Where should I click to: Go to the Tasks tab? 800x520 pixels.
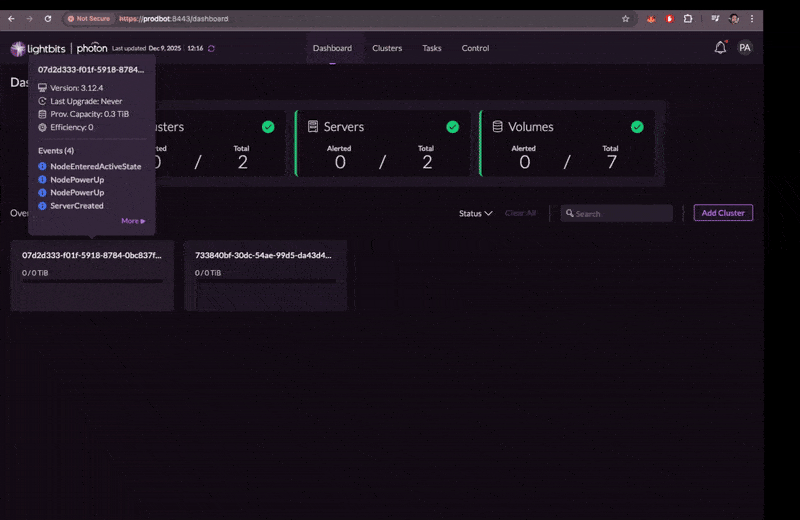tap(432, 48)
